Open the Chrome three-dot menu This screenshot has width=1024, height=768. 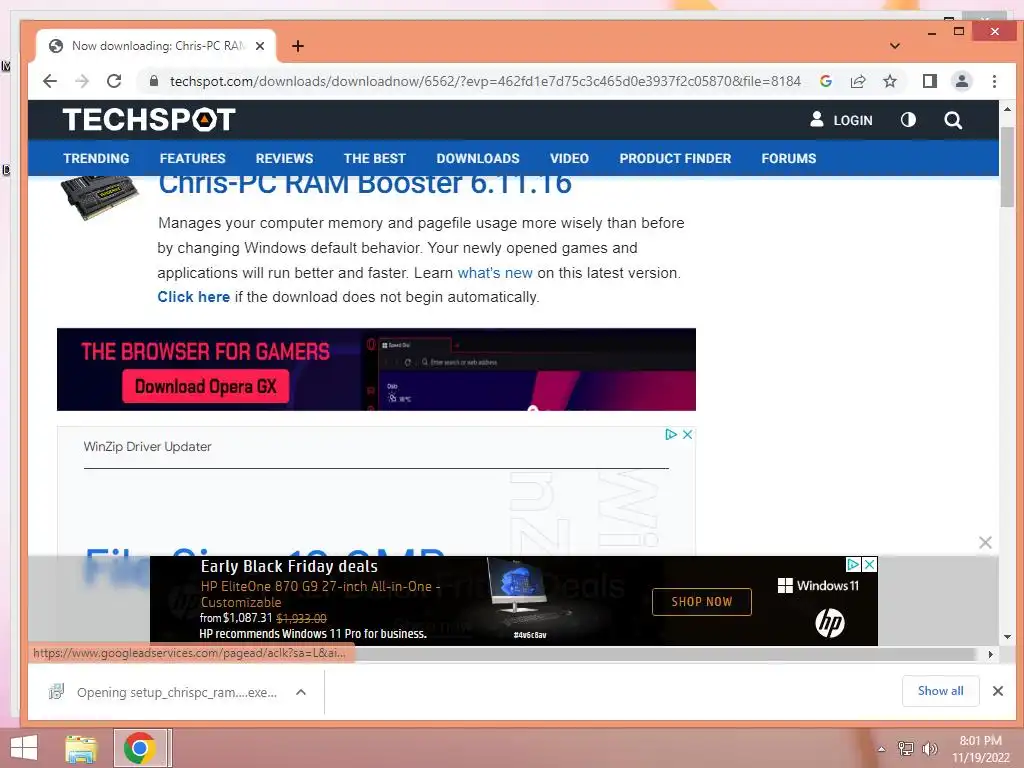(995, 81)
